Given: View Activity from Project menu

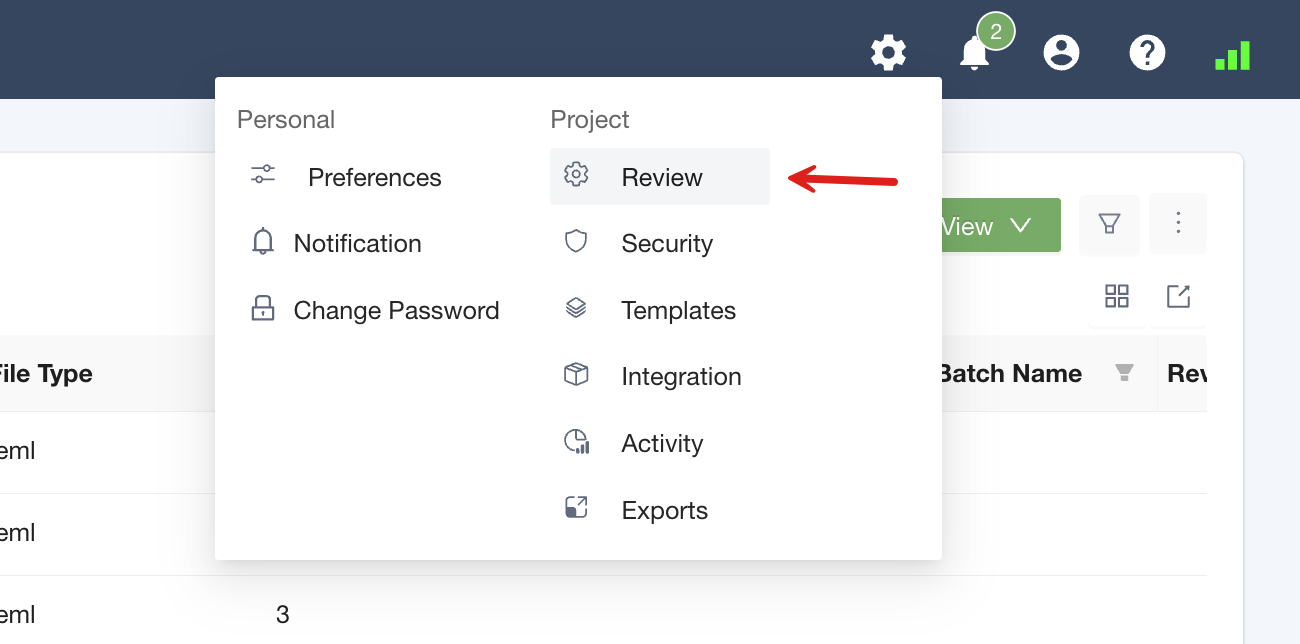Looking at the screenshot, I should click(661, 444).
